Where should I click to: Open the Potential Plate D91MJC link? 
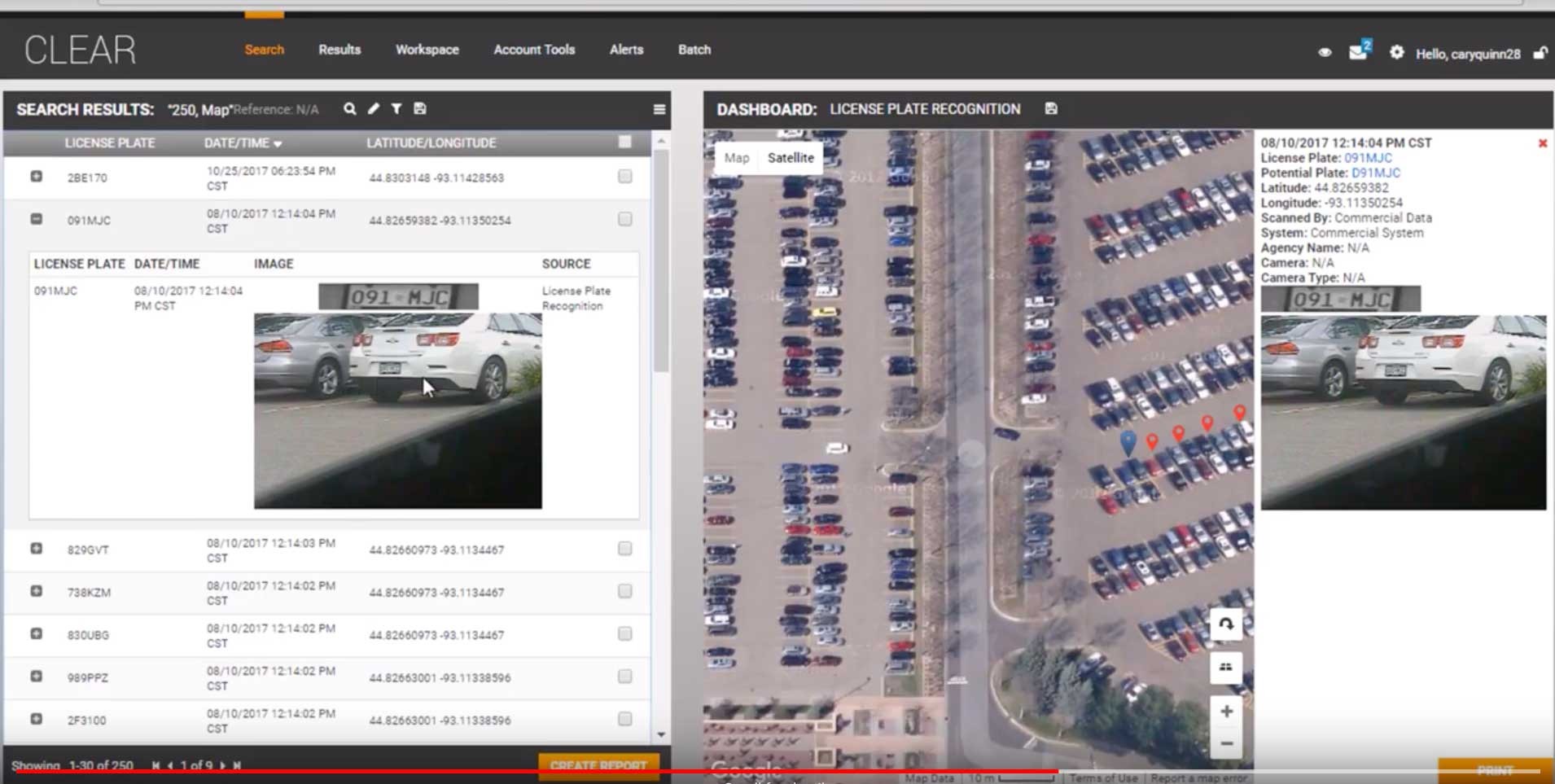1375,173
